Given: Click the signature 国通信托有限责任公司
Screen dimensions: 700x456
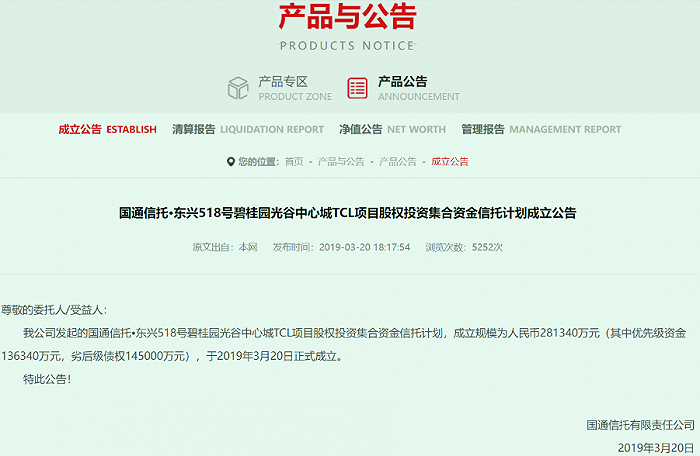Looking at the screenshot, I should coord(640,425).
